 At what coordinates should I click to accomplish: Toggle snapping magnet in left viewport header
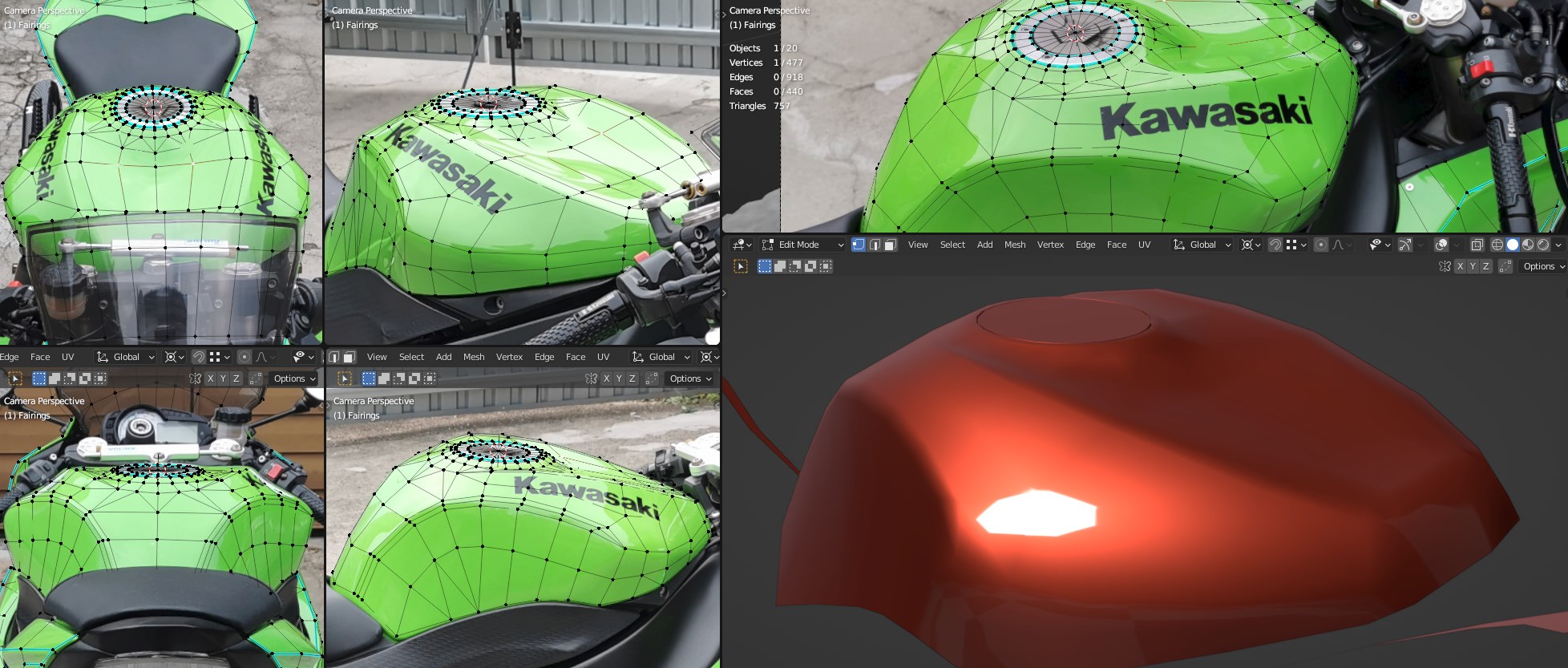pyautogui.click(x=198, y=357)
